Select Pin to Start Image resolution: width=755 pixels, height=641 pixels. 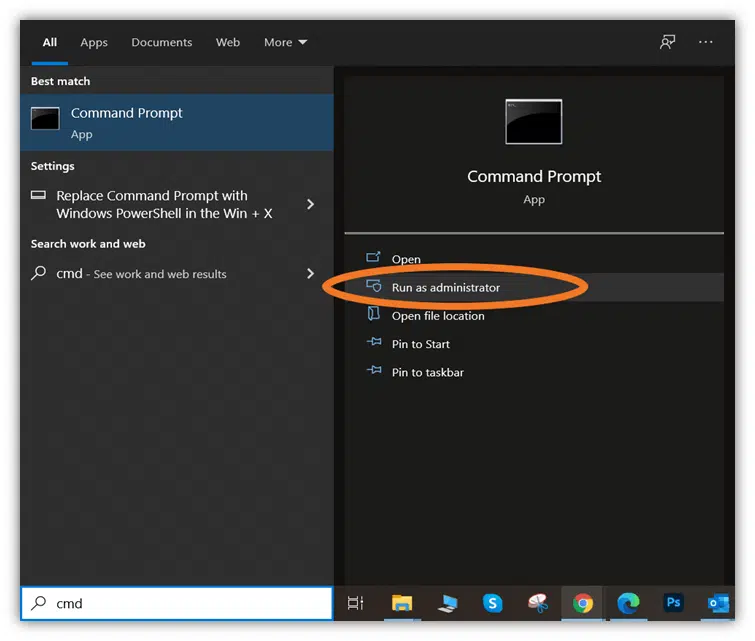[x=420, y=344]
